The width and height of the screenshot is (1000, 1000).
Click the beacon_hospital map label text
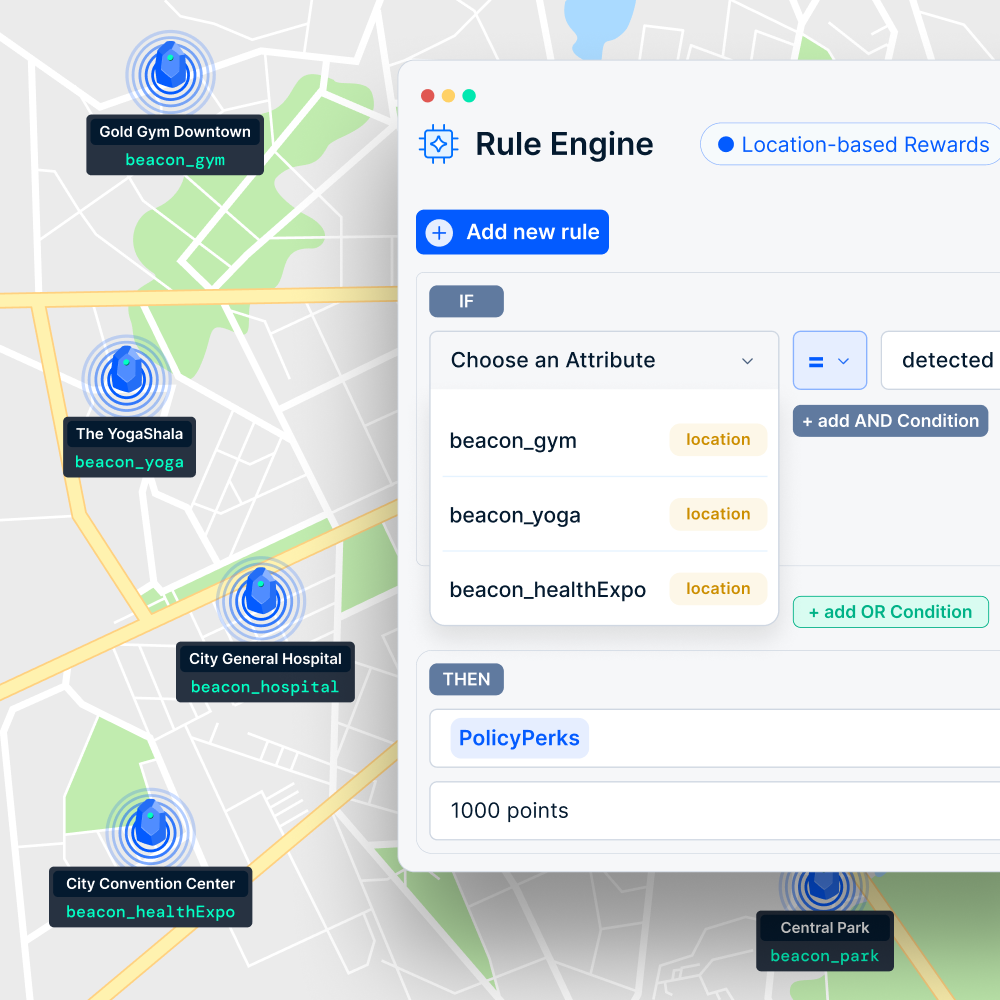click(265, 687)
